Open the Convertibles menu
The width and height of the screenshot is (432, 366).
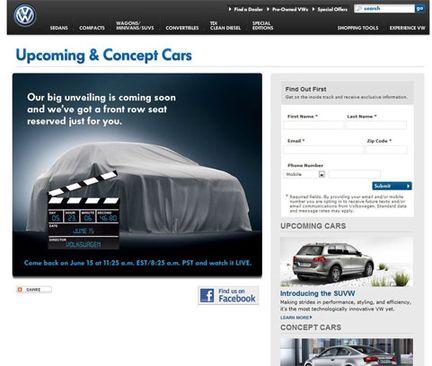click(182, 28)
